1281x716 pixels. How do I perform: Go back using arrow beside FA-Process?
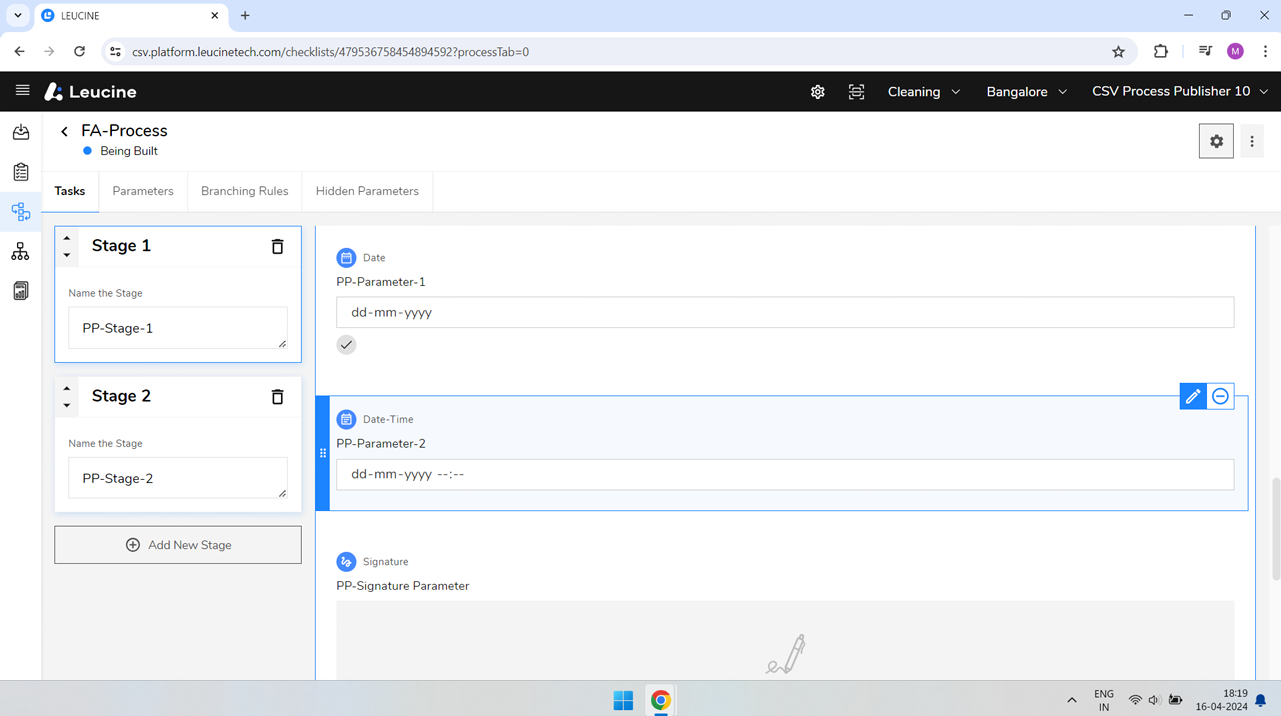pyautogui.click(x=65, y=131)
